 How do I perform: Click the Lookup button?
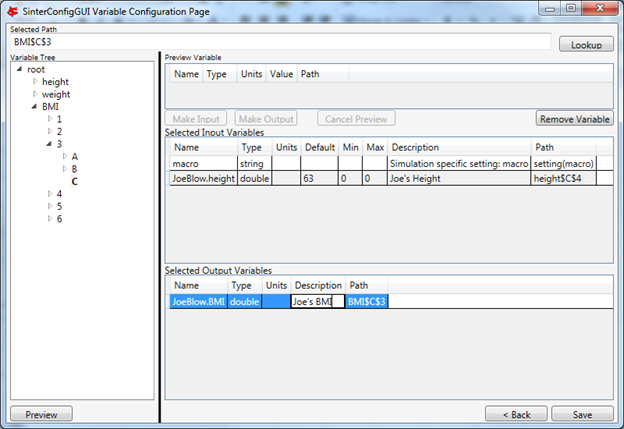pyautogui.click(x=585, y=45)
